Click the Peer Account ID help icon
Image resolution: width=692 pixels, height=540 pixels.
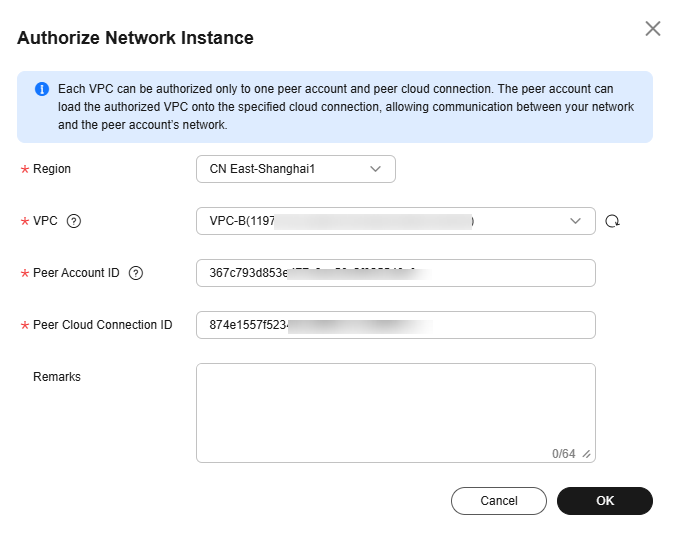(135, 273)
